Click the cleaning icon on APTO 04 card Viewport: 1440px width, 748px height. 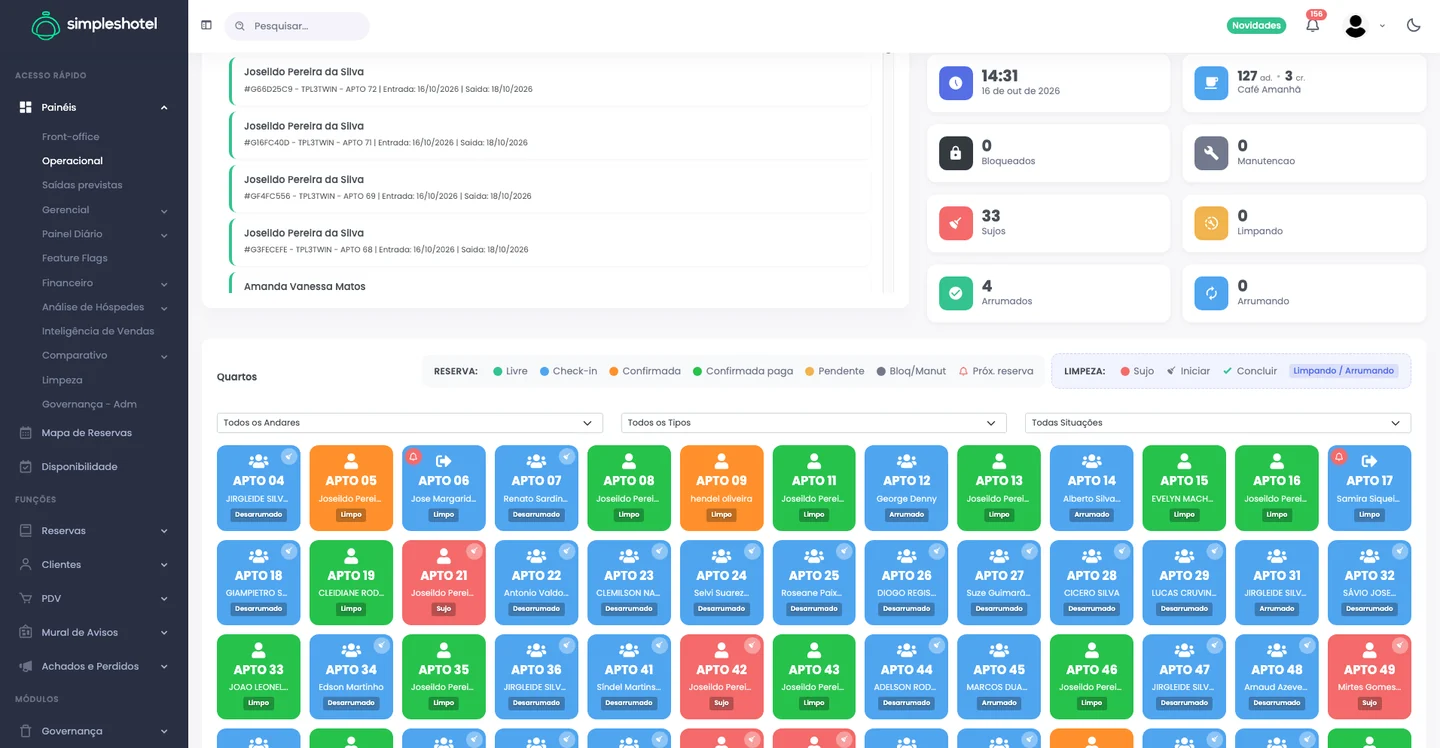[x=289, y=457]
